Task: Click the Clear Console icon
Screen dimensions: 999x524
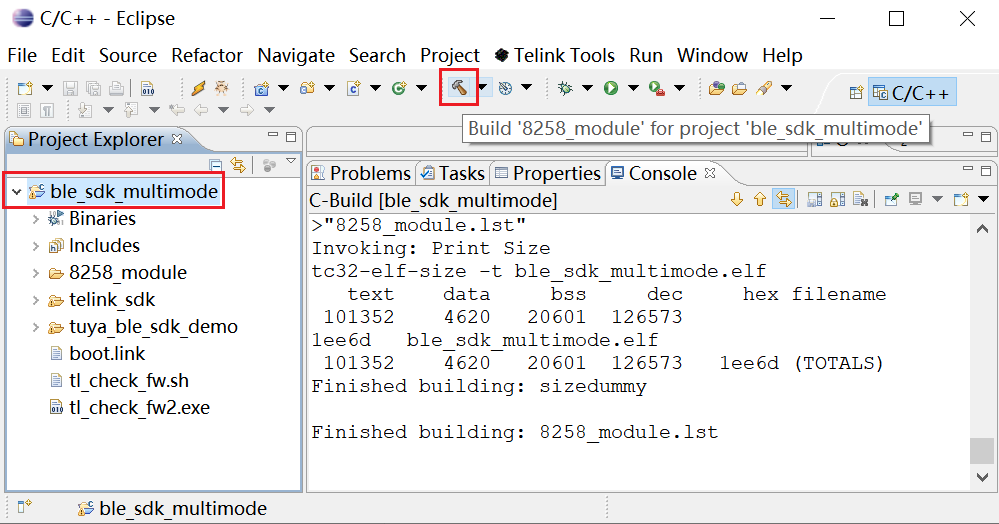Action: click(x=861, y=200)
